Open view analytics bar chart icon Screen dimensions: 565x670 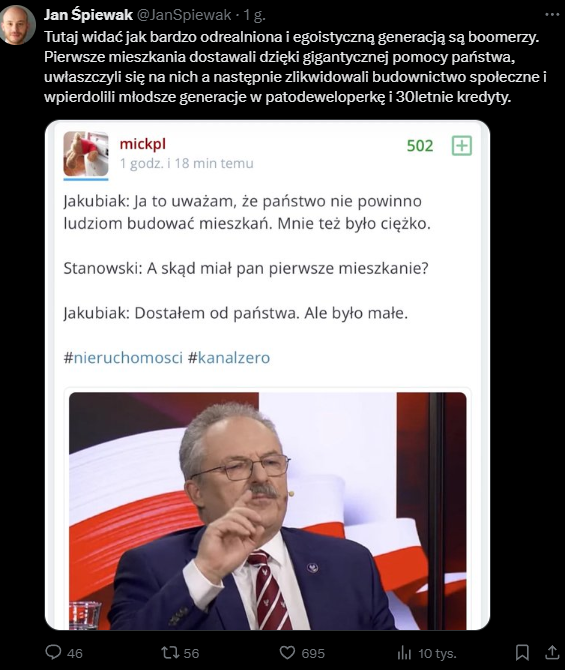coord(404,652)
